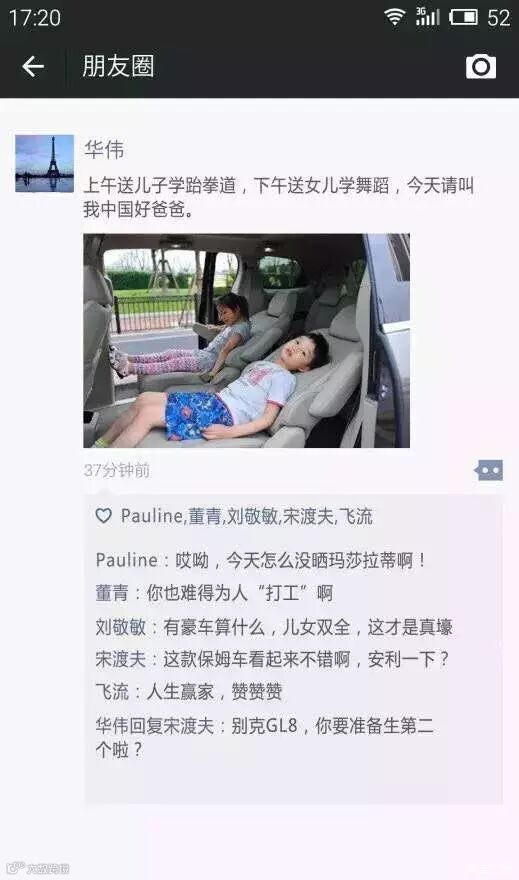The image size is (519, 880).
Task: Tap 华伟's reply mentioning 别克GL8
Action: [265, 737]
